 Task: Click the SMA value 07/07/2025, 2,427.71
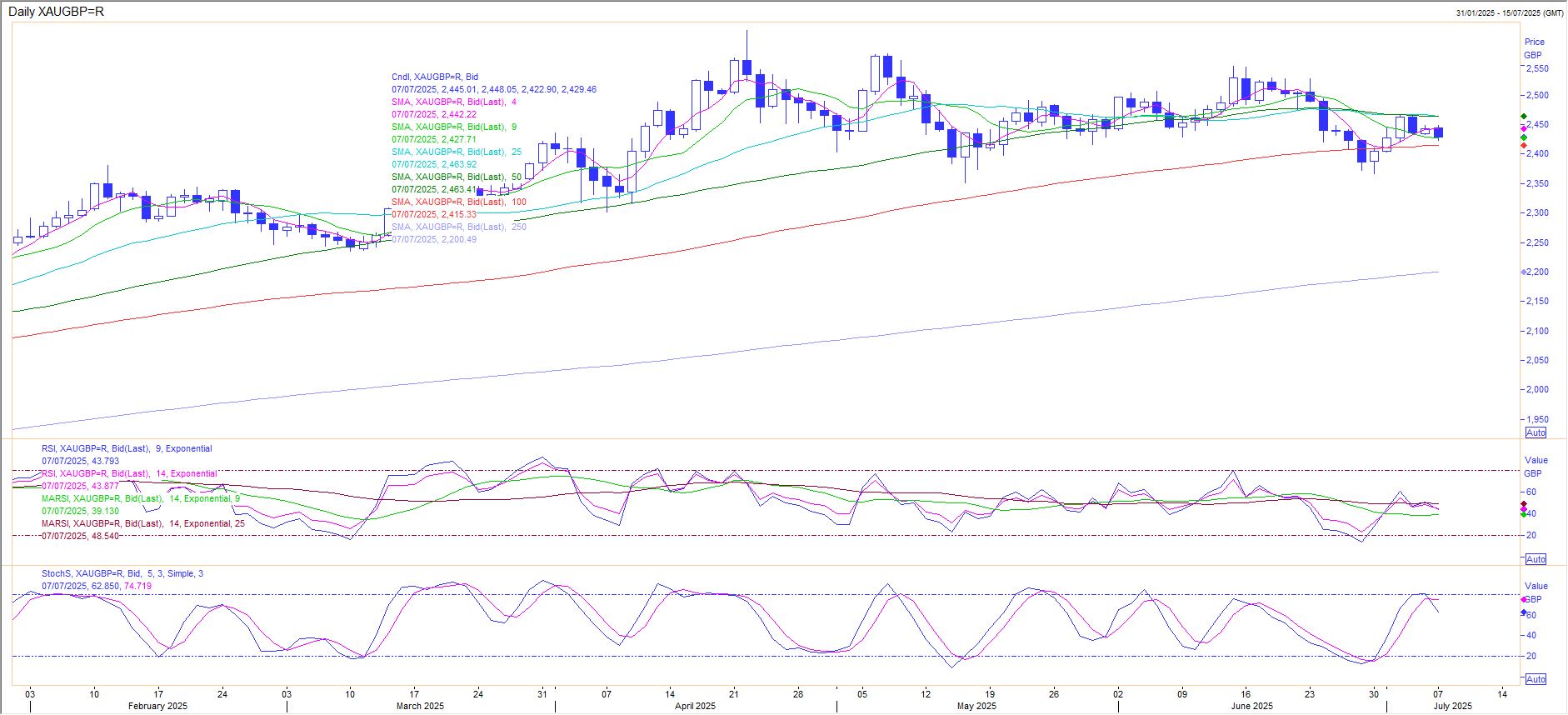coord(434,139)
